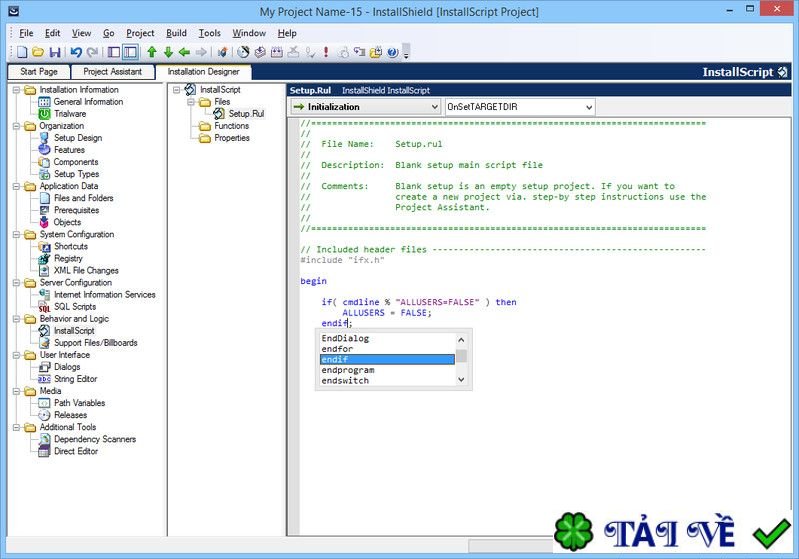Select Setup.Rul file in script tree
The width and height of the screenshot is (799, 559).
(x=245, y=114)
